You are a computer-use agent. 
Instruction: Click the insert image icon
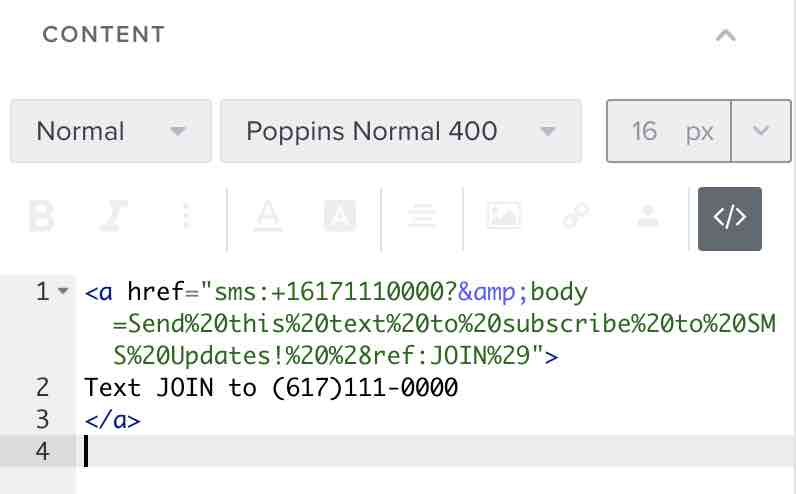point(502,216)
